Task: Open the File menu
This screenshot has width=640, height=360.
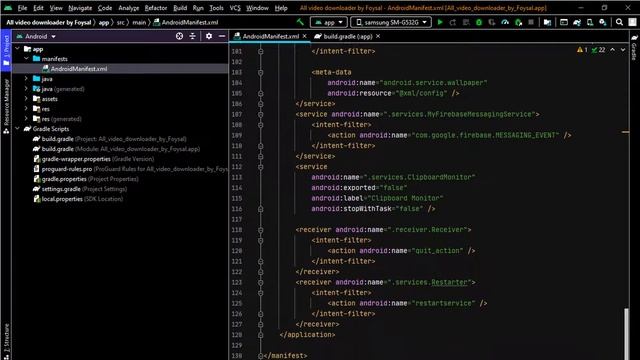Action: coord(22,8)
